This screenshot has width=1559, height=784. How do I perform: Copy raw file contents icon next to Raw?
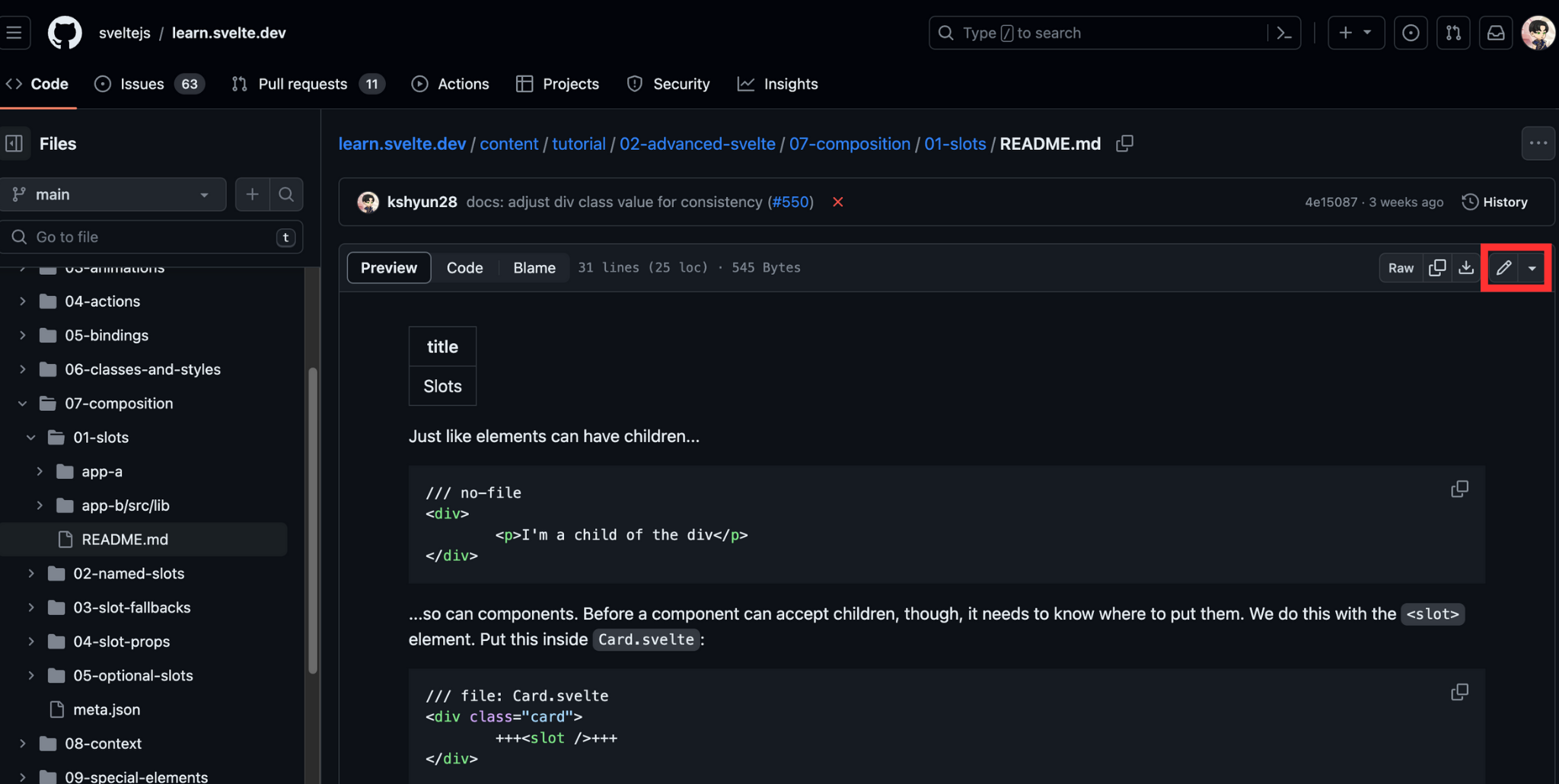click(x=1438, y=267)
